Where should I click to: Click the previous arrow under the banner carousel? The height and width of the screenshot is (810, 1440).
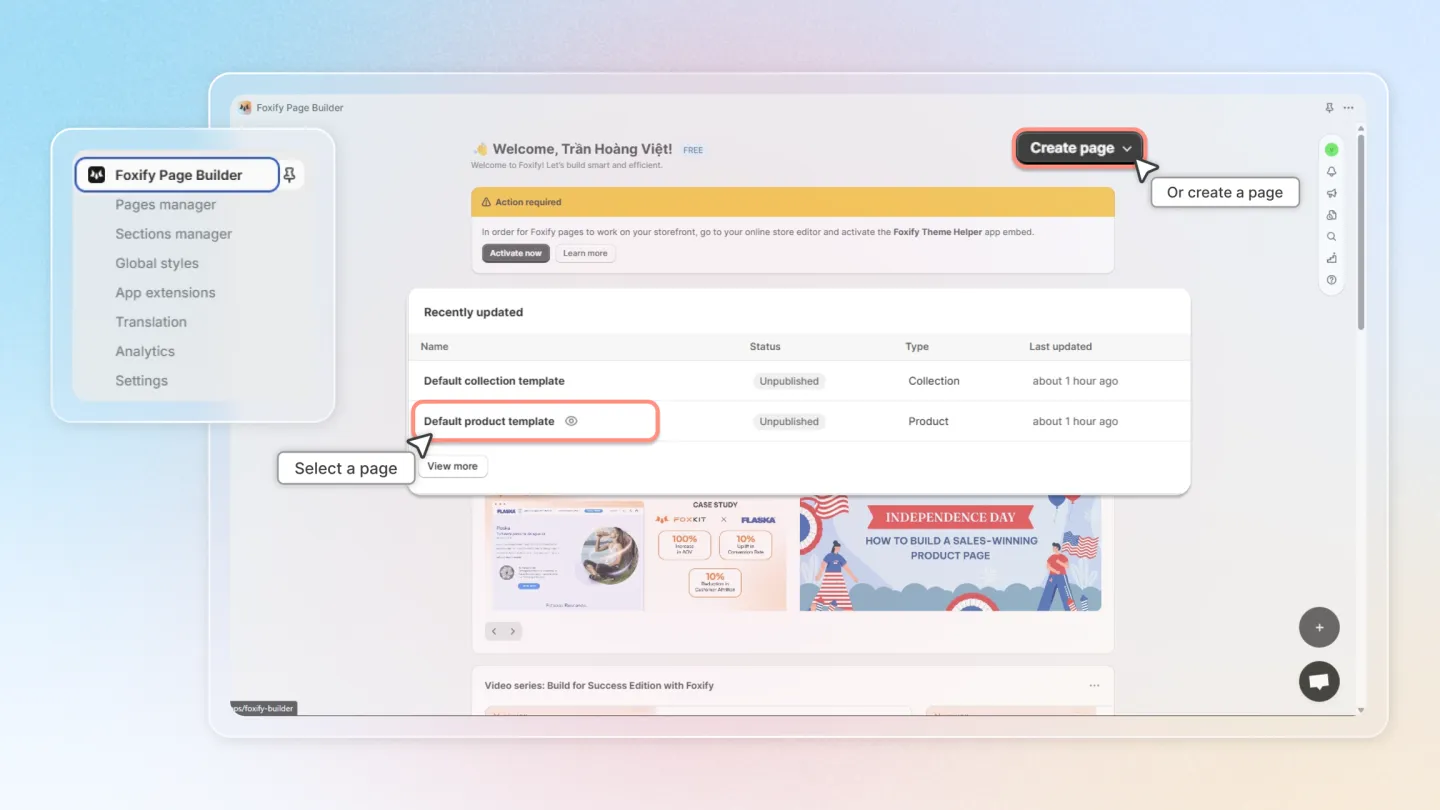(495, 631)
